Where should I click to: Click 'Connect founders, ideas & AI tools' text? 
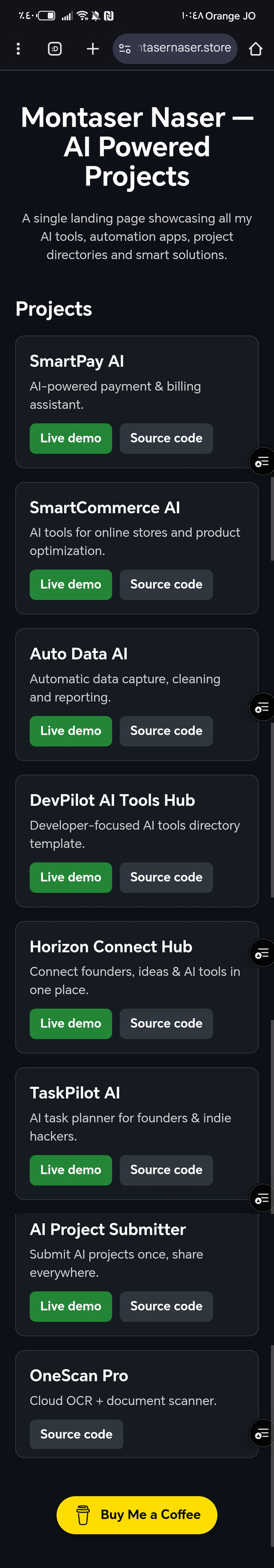coord(135,981)
